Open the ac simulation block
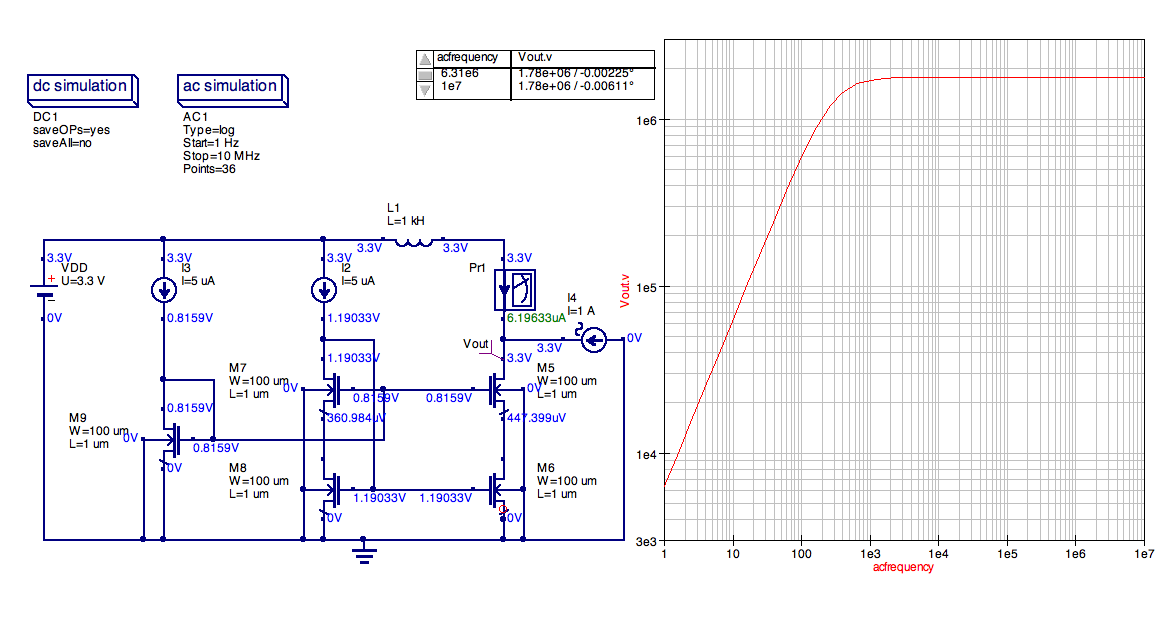 click(228, 88)
